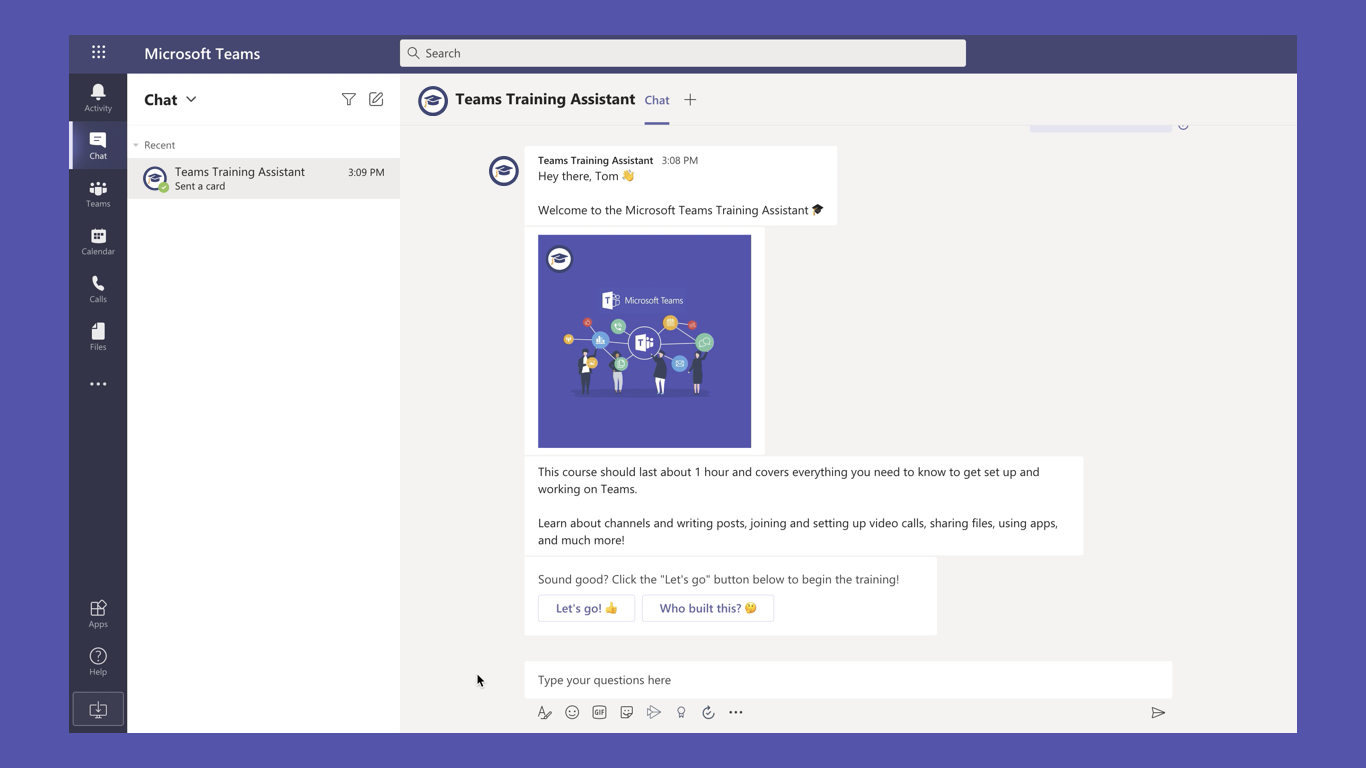Open the Microsoft Teams illustration image
The width and height of the screenshot is (1366, 768).
click(644, 341)
